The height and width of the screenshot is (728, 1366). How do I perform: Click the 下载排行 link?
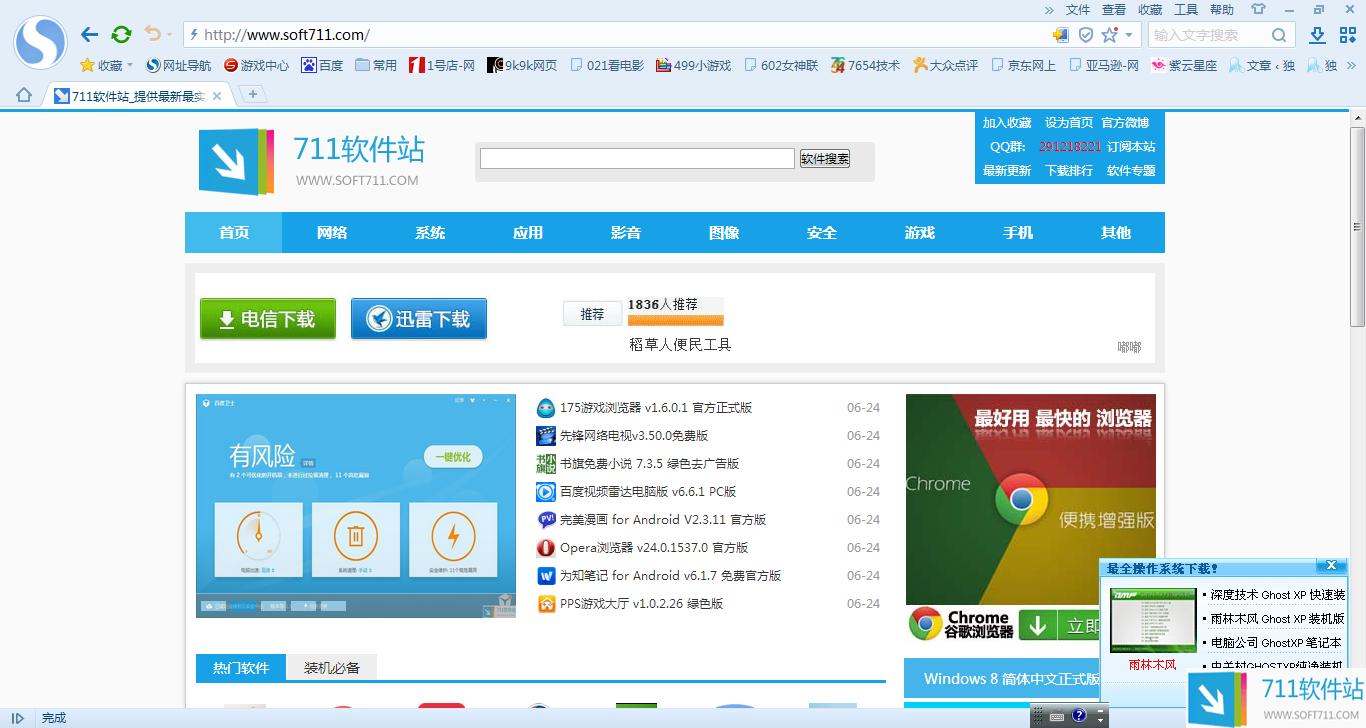(x=1069, y=171)
